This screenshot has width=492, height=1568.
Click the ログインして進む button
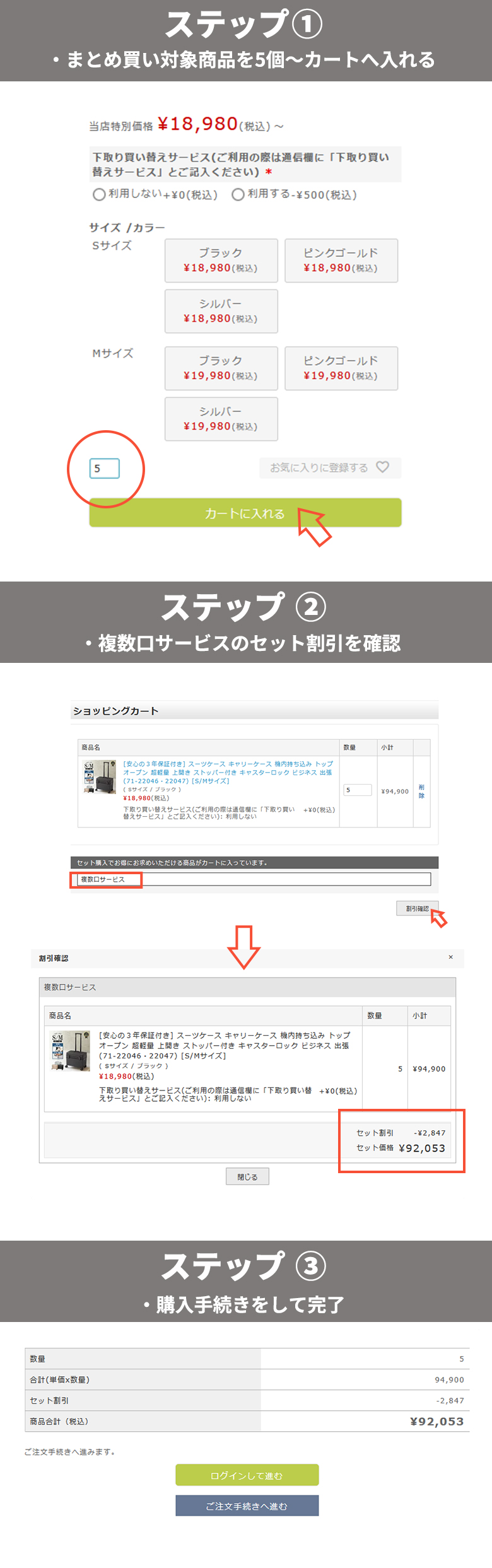pos(247,1475)
